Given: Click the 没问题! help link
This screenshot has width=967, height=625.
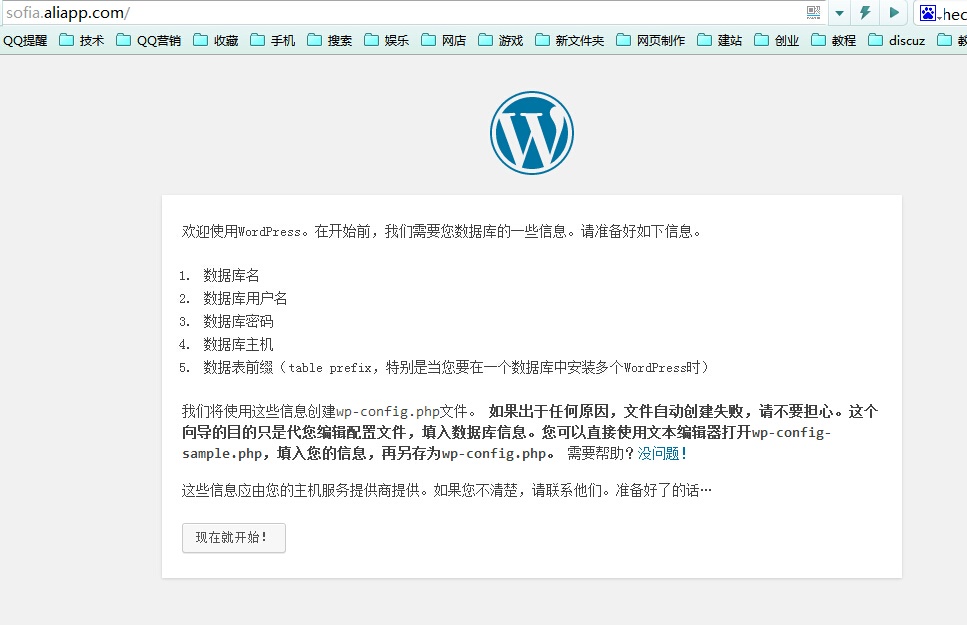Looking at the screenshot, I should [662, 453].
